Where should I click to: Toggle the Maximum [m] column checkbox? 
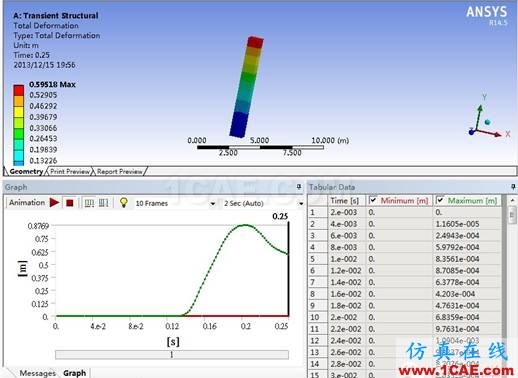click(440, 200)
